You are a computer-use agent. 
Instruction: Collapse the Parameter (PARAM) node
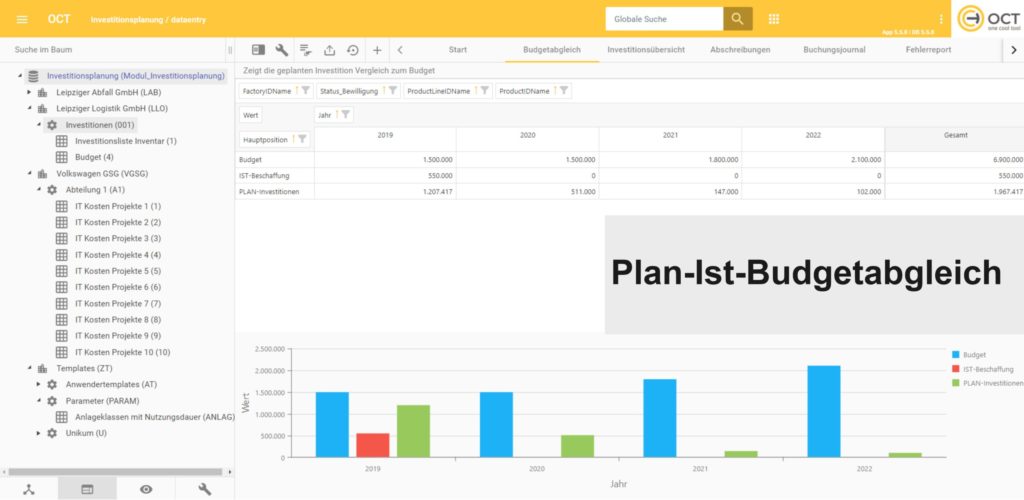(x=39, y=401)
